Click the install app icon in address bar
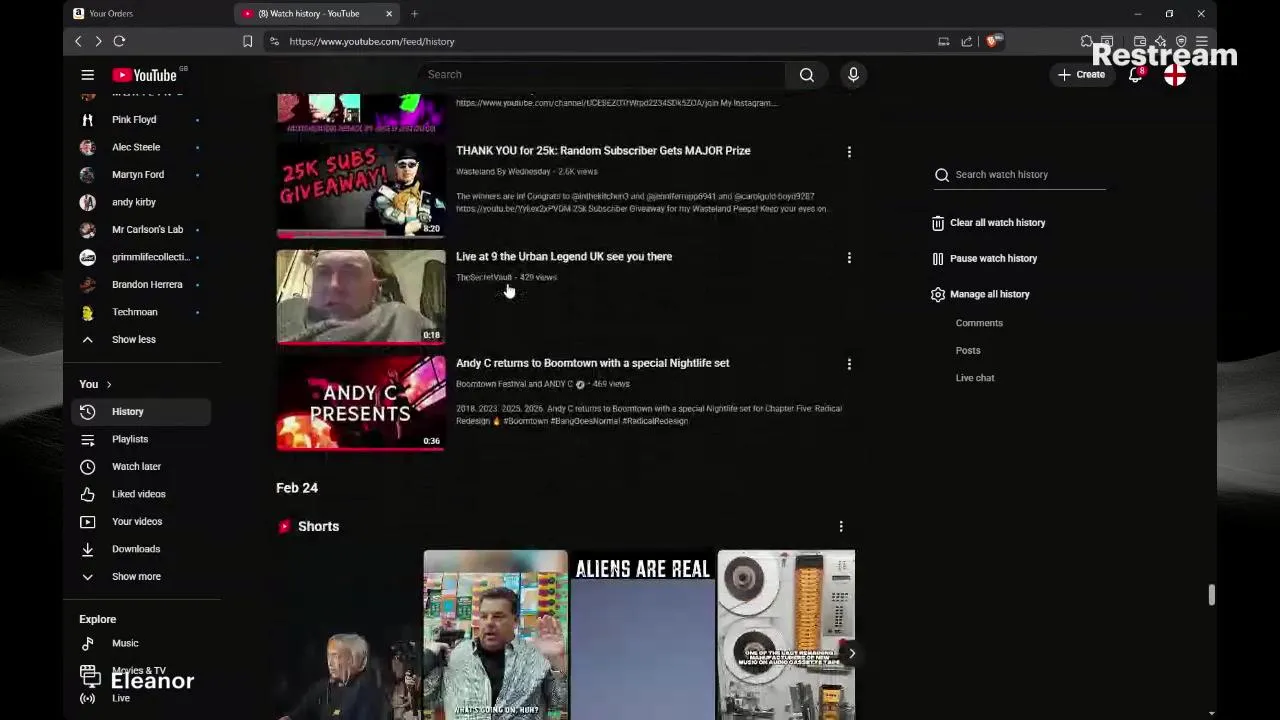This screenshot has width=1280, height=720. [x=943, y=41]
